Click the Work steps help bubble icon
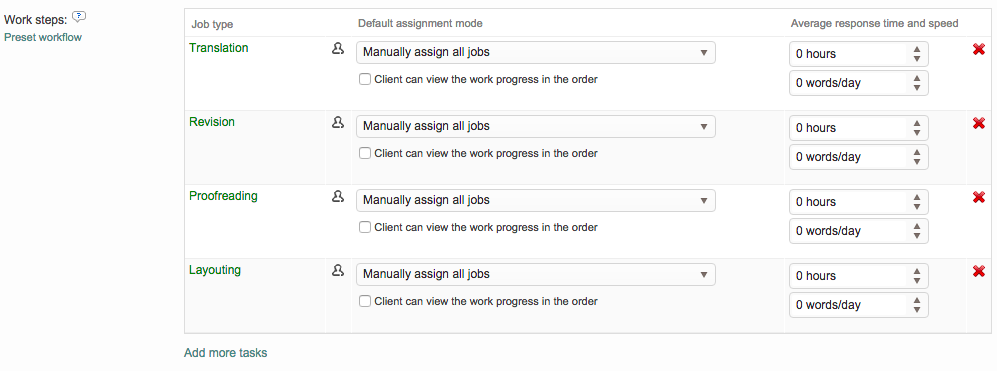Image resolution: width=997 pixels, height=371 pixels. (79, 17)
